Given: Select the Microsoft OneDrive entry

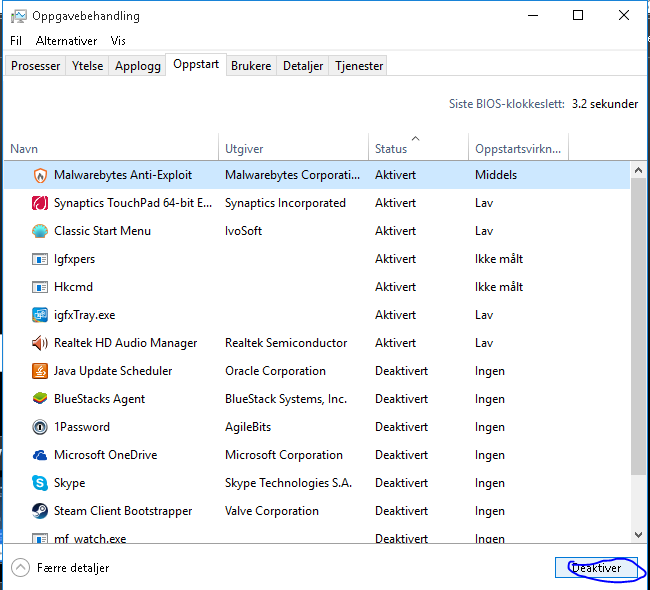Looking at the screenshot, I should click(106, 455).
